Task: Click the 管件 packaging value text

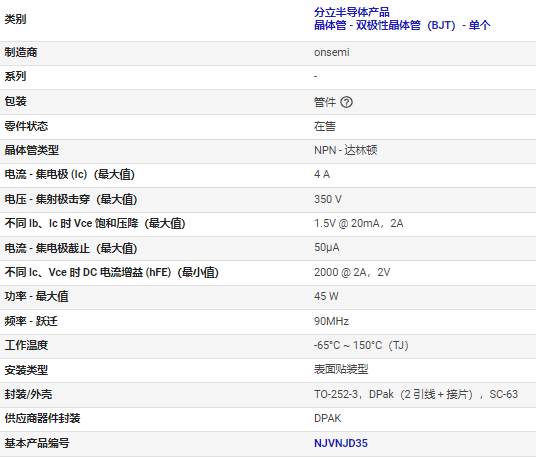Action: (x=325, y=102)
